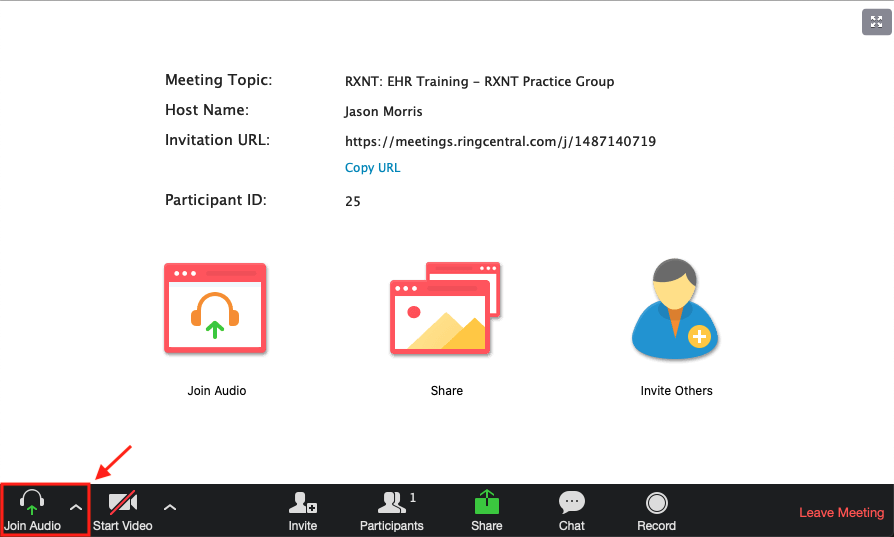Viewport: 894px width, 537px height.
Task: Start Video using the crossed camera icon
Action: click(x=123, y=510)
